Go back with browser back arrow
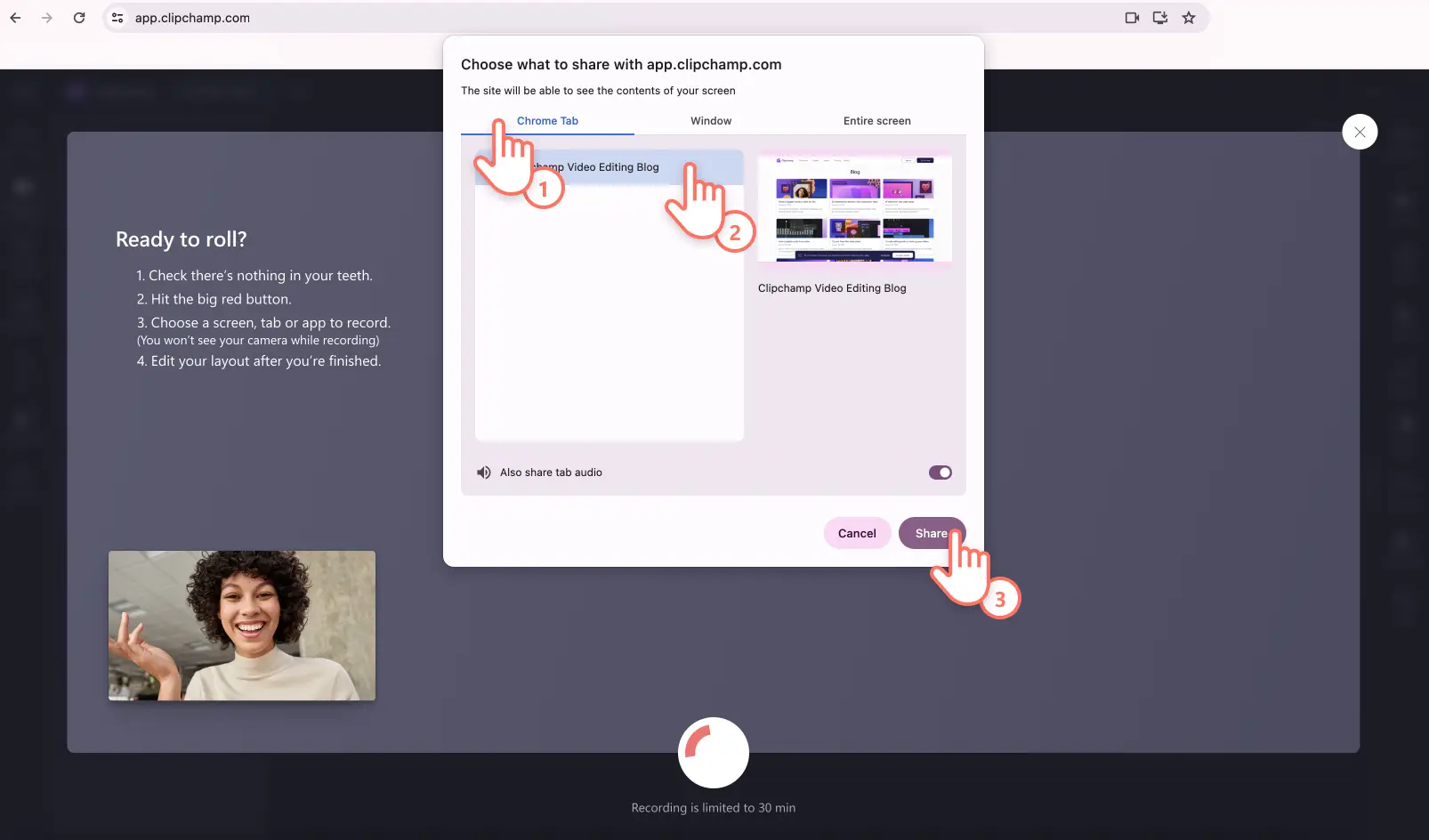This screenshot has width=1429, height=840. 15,18
